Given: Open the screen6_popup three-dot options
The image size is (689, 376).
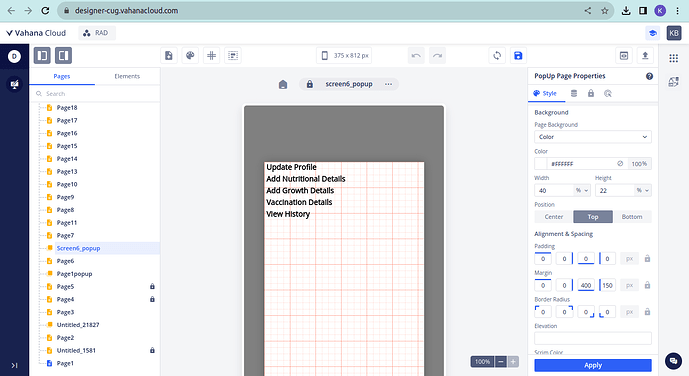Looking at the screenshot, I should click(388, 84).
